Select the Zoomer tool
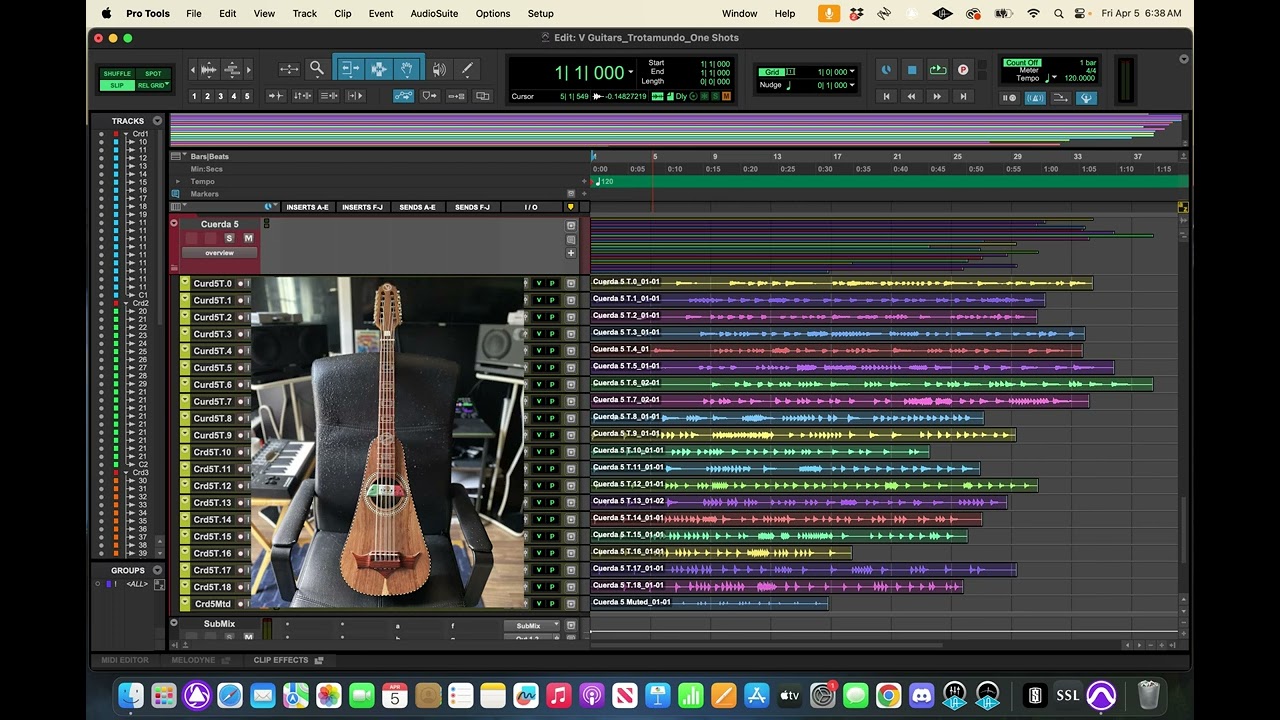The image size is (1280, 720). 317,69
